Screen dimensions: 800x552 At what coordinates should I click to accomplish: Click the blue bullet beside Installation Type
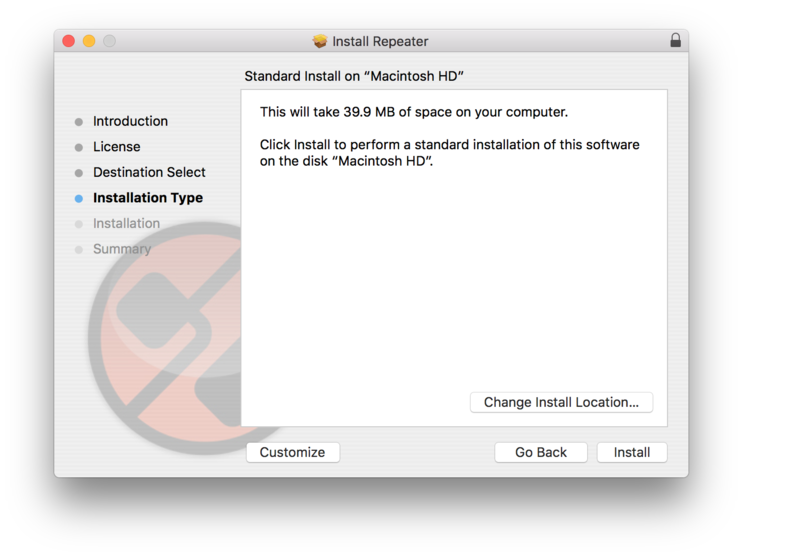pos(79,198)
